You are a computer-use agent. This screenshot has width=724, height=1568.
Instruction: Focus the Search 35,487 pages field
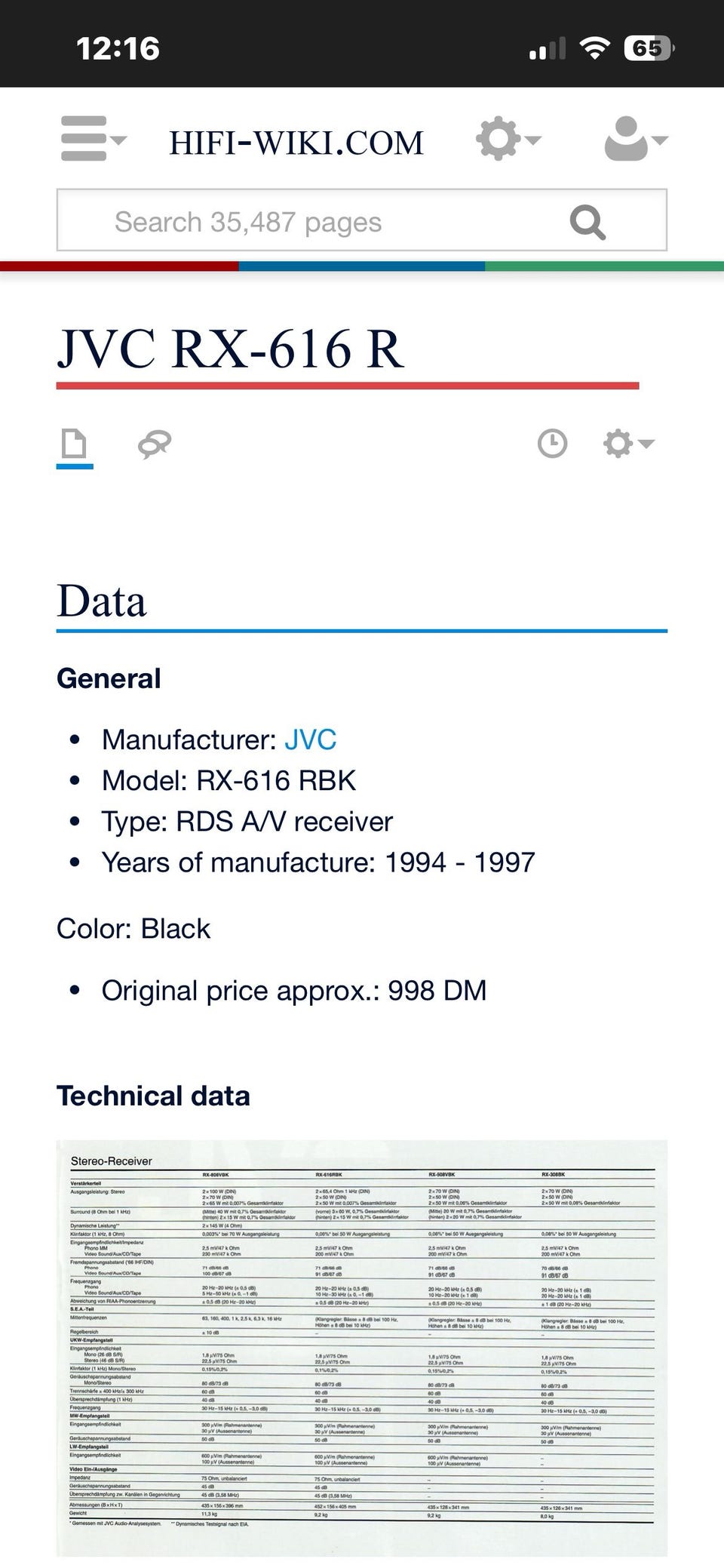332,221
